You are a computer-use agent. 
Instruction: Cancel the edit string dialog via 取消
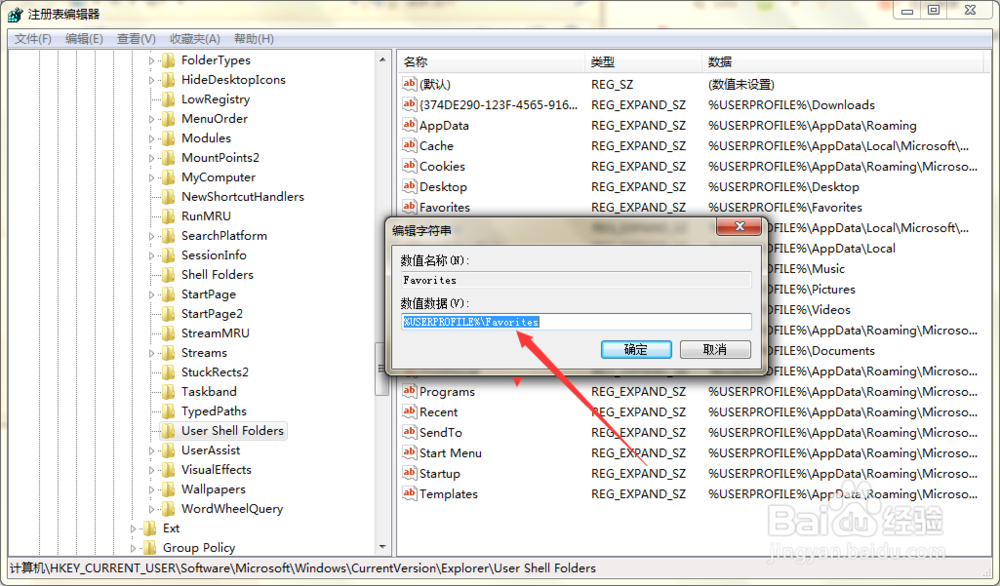click(715, 349)
